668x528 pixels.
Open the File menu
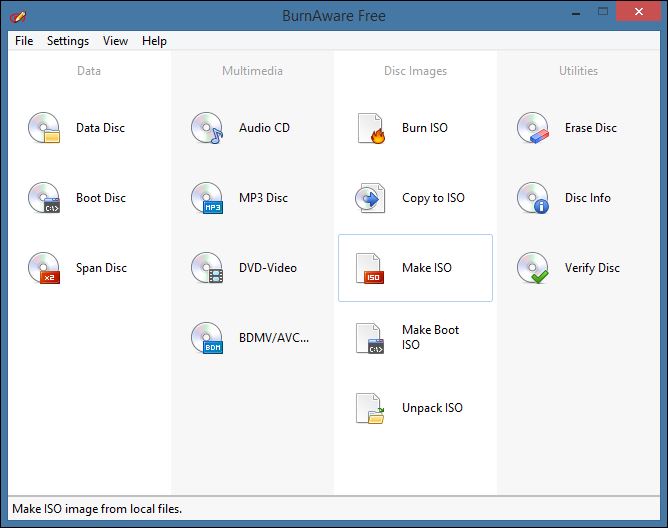tap(24, 41)
